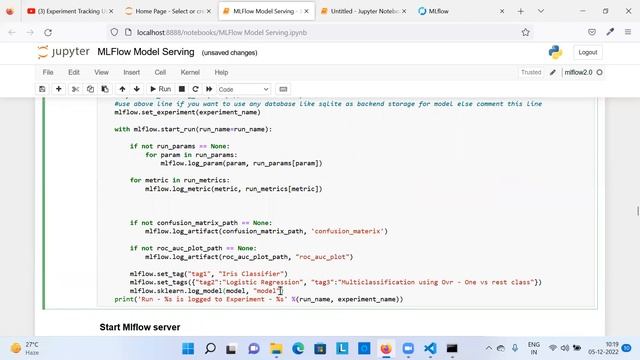This screenshot has height=360, width=640.
Task: Click the print statement code line
Action: click(259, 299)
